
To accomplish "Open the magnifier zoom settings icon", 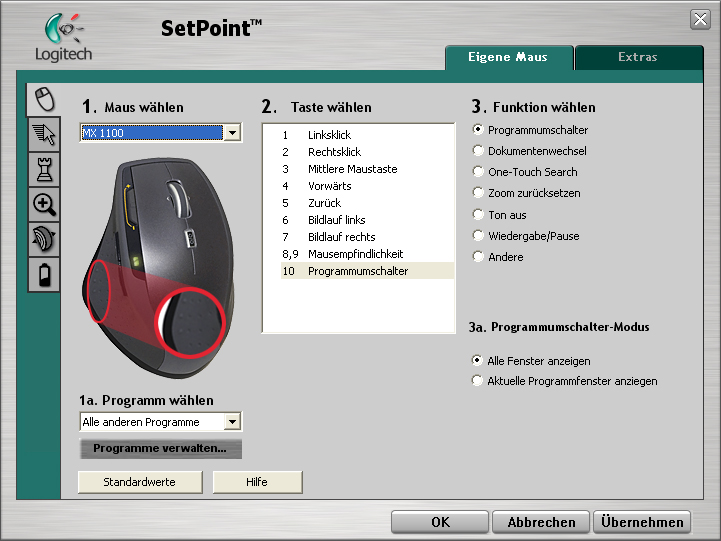I will [43, 204].
